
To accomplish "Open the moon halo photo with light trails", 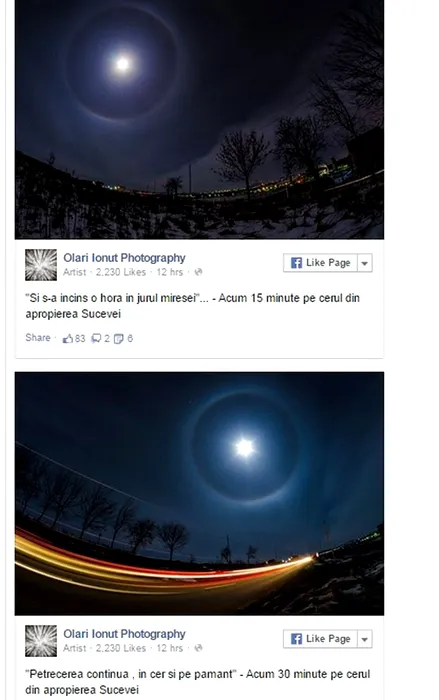I will (x=199, y=493).
